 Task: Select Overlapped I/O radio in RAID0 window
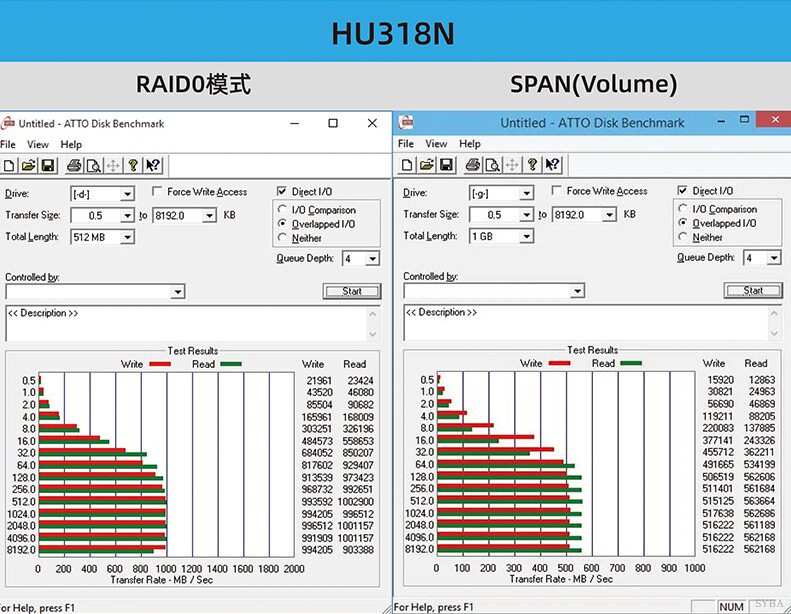point(282,224)
